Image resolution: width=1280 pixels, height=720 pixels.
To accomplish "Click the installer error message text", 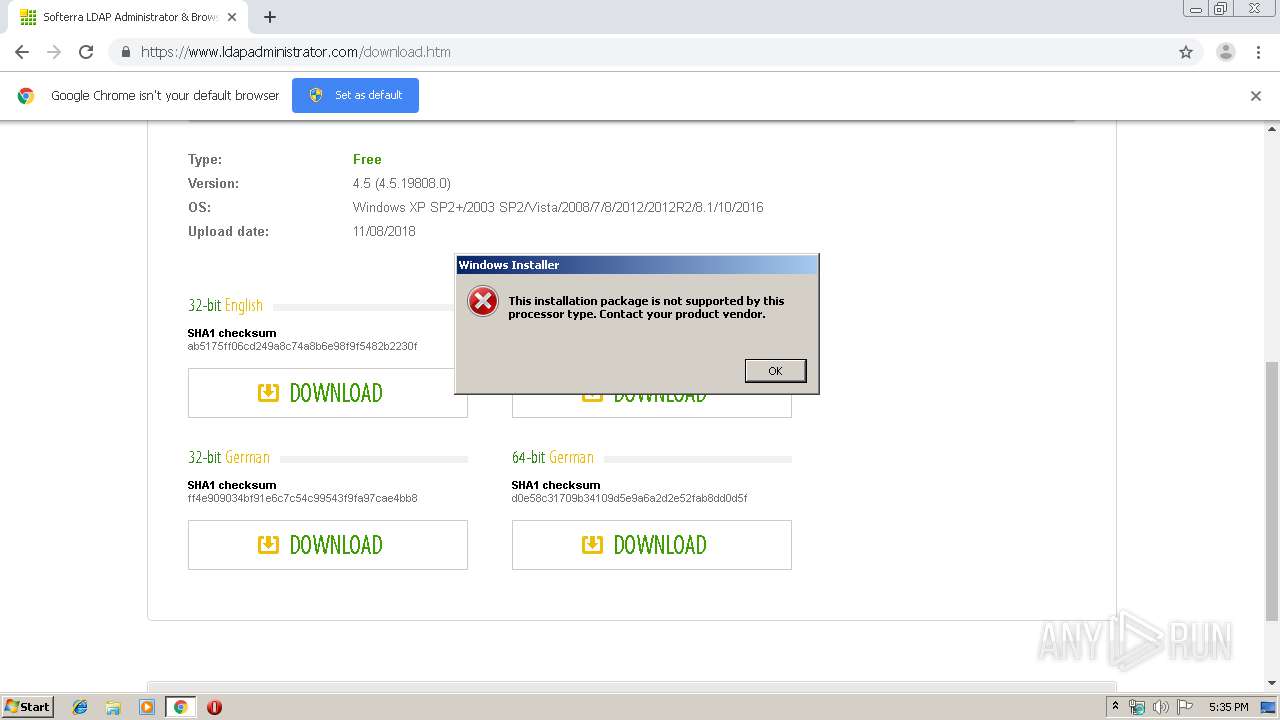I will pos(646,307).
